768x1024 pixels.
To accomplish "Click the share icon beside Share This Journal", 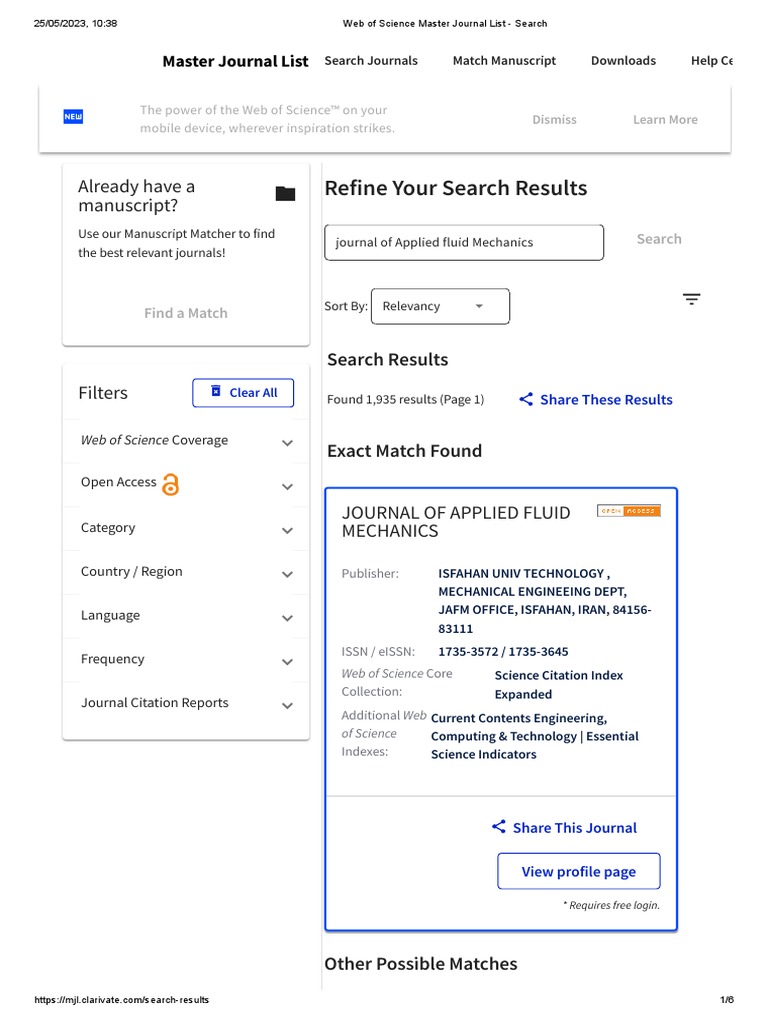I will point(499,827).
